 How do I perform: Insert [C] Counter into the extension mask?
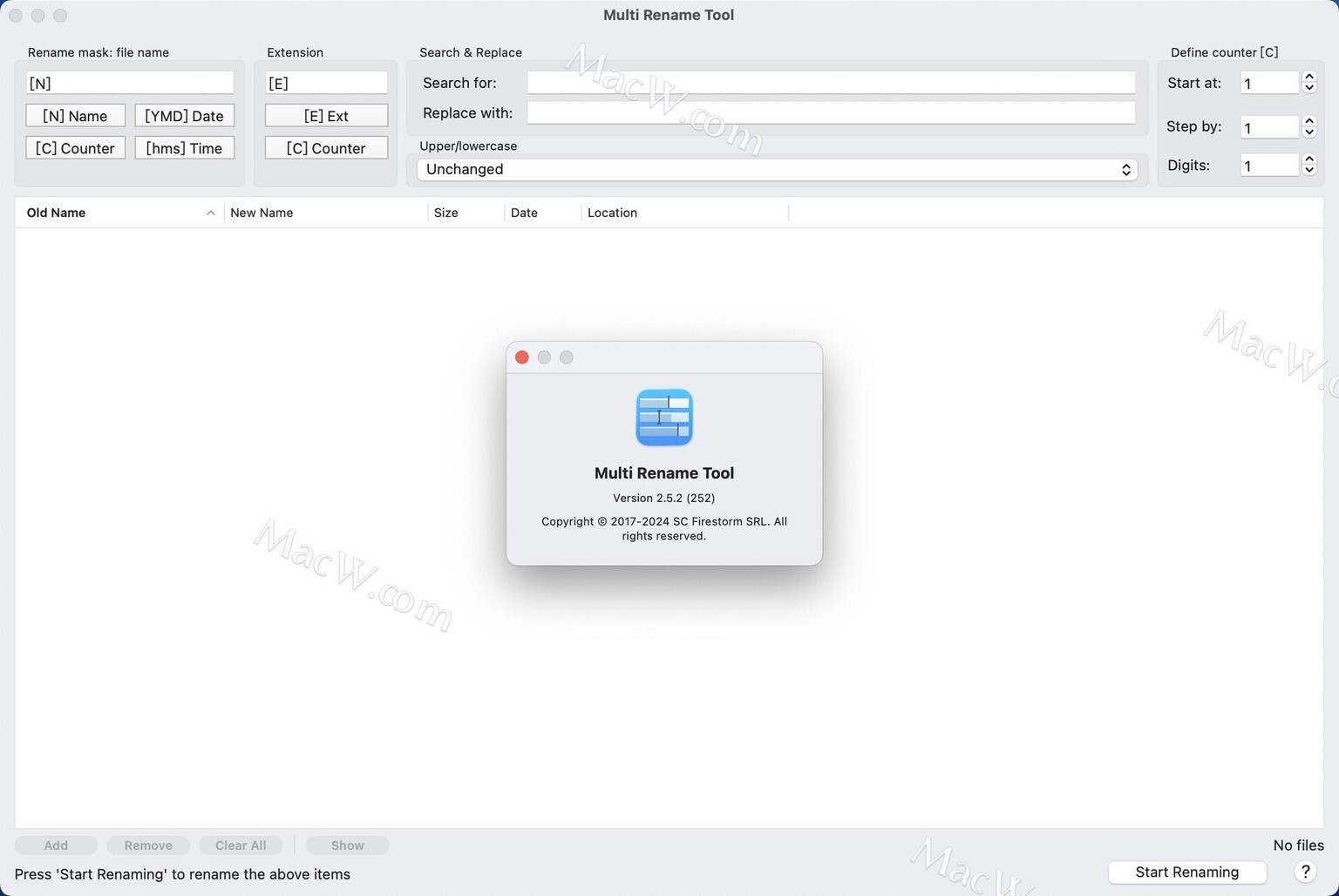tap(326, 148)
